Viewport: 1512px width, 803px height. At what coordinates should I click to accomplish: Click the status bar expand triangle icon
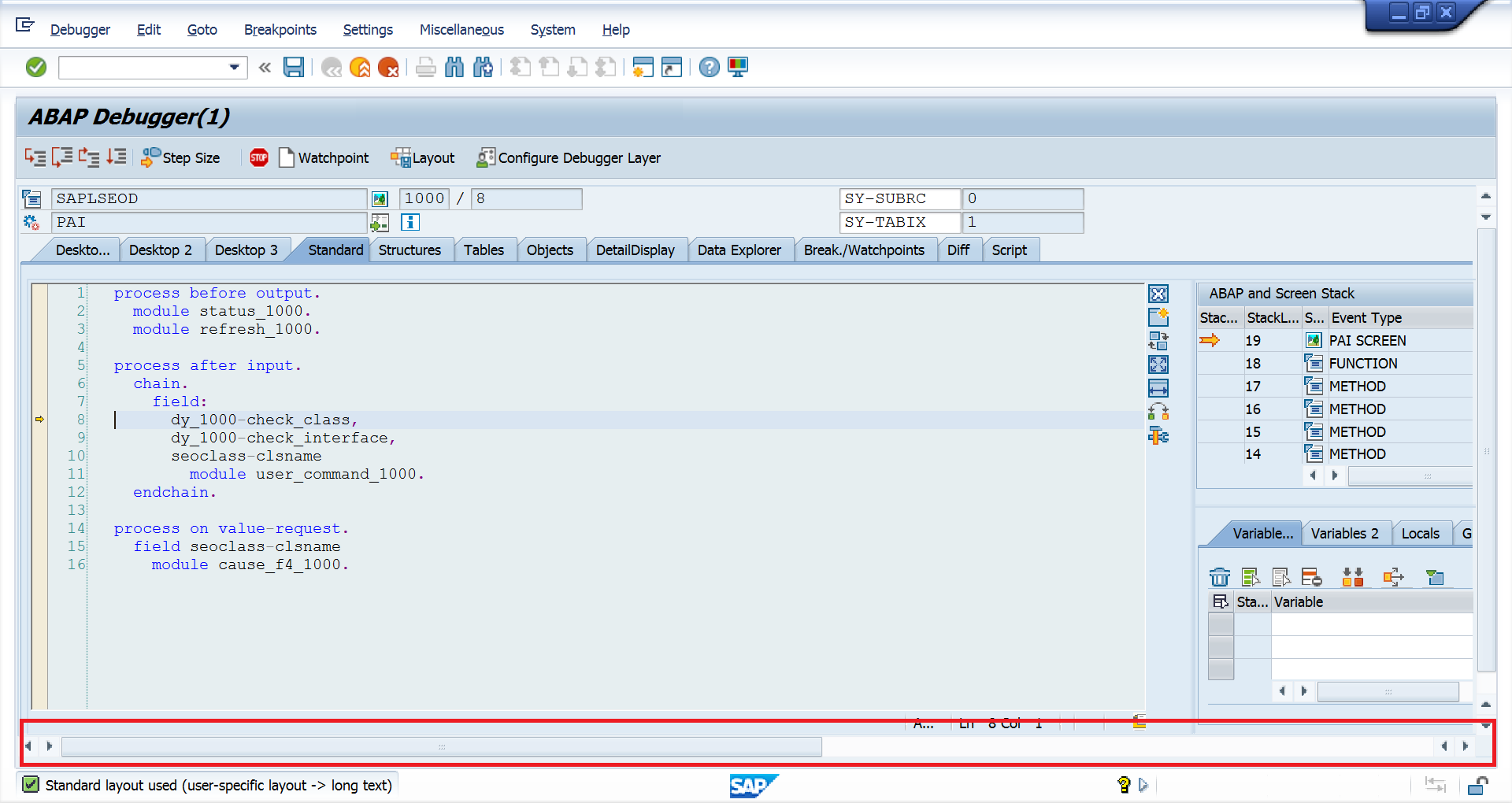1143,785
